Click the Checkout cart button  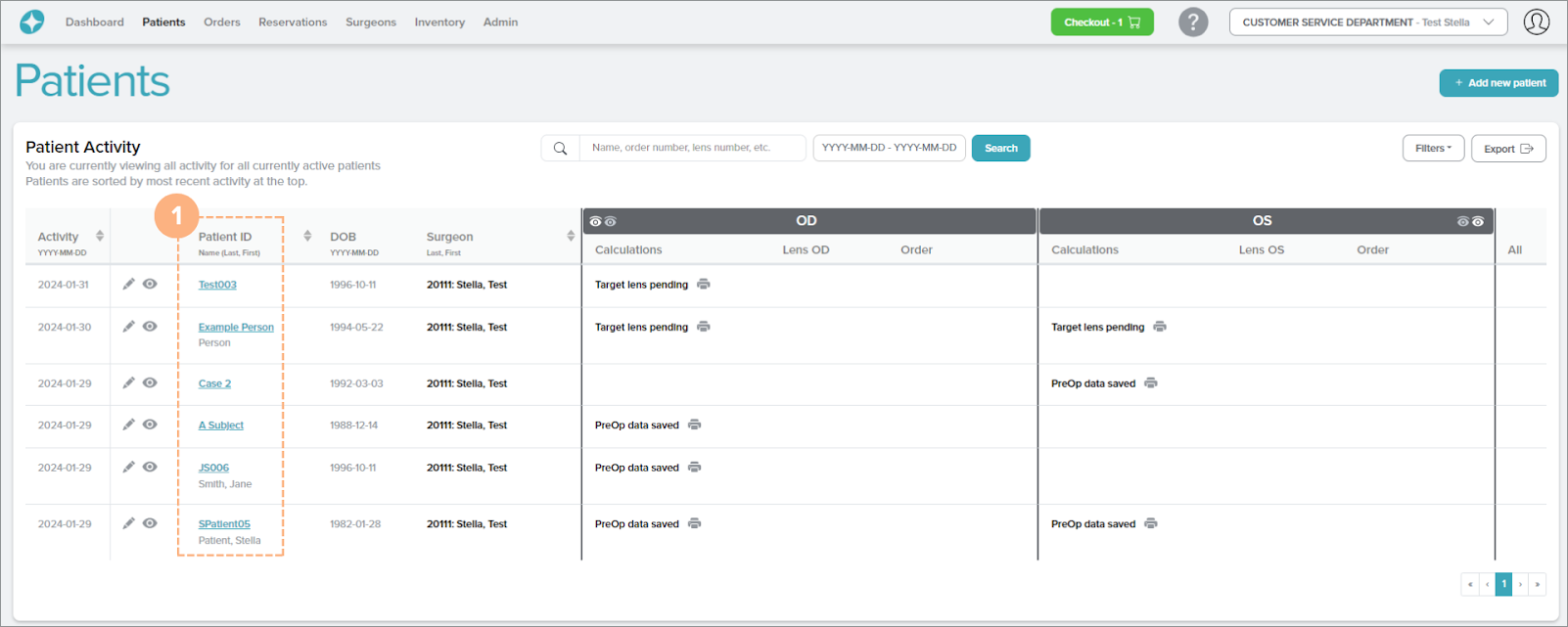[1101, 22]
